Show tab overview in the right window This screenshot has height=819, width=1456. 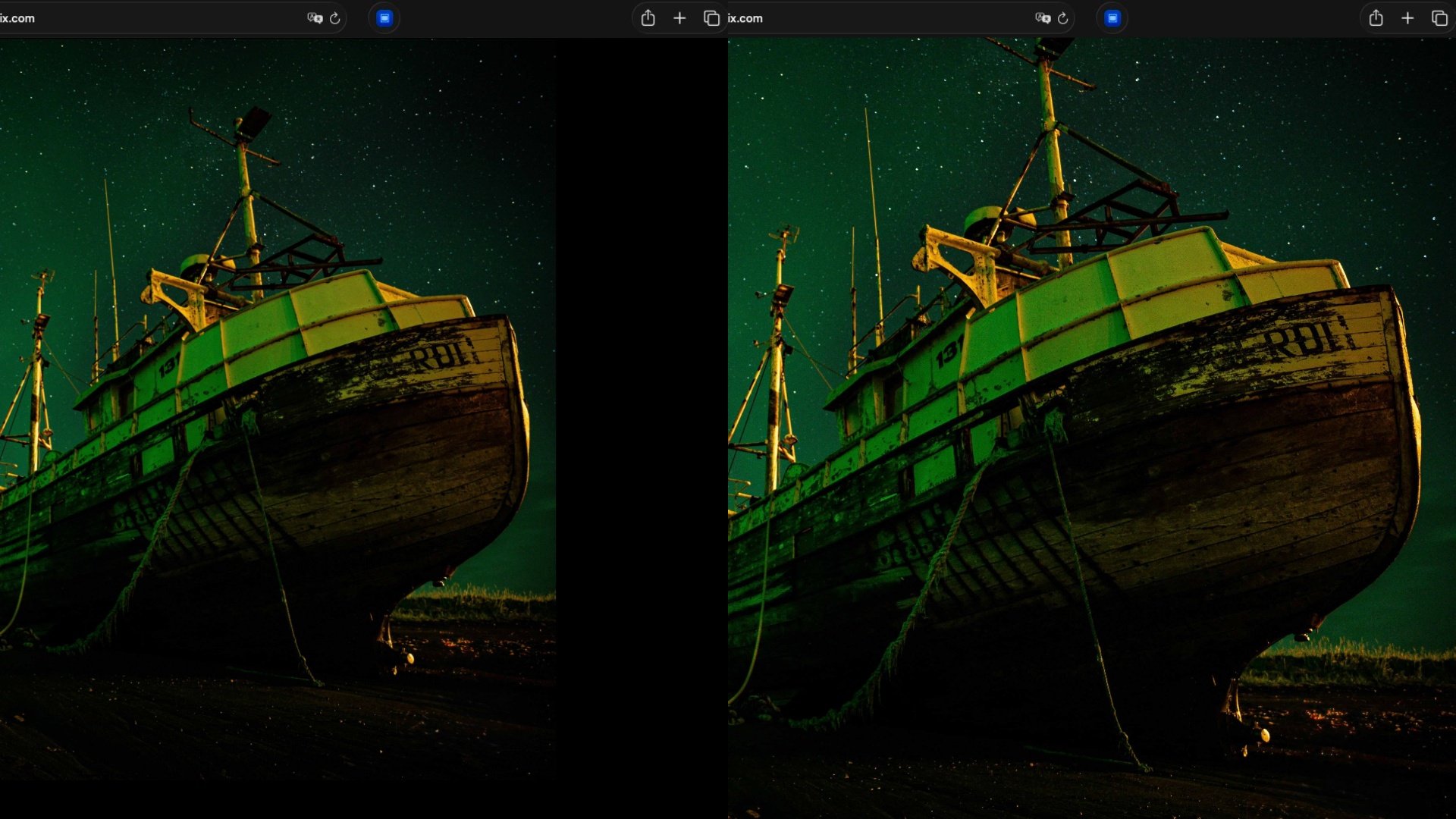coord(1439,18)
